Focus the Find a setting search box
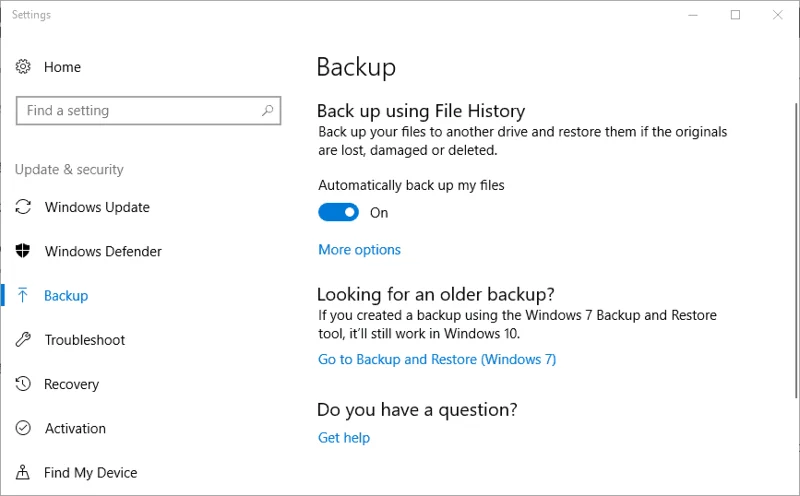This screenshot has width=800, height=496. tap(148, 110)
